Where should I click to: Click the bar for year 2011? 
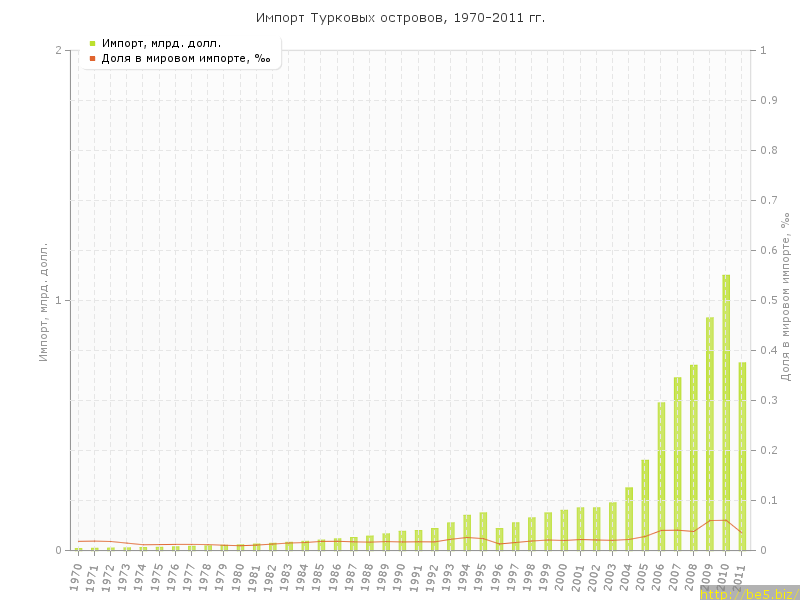742,455
